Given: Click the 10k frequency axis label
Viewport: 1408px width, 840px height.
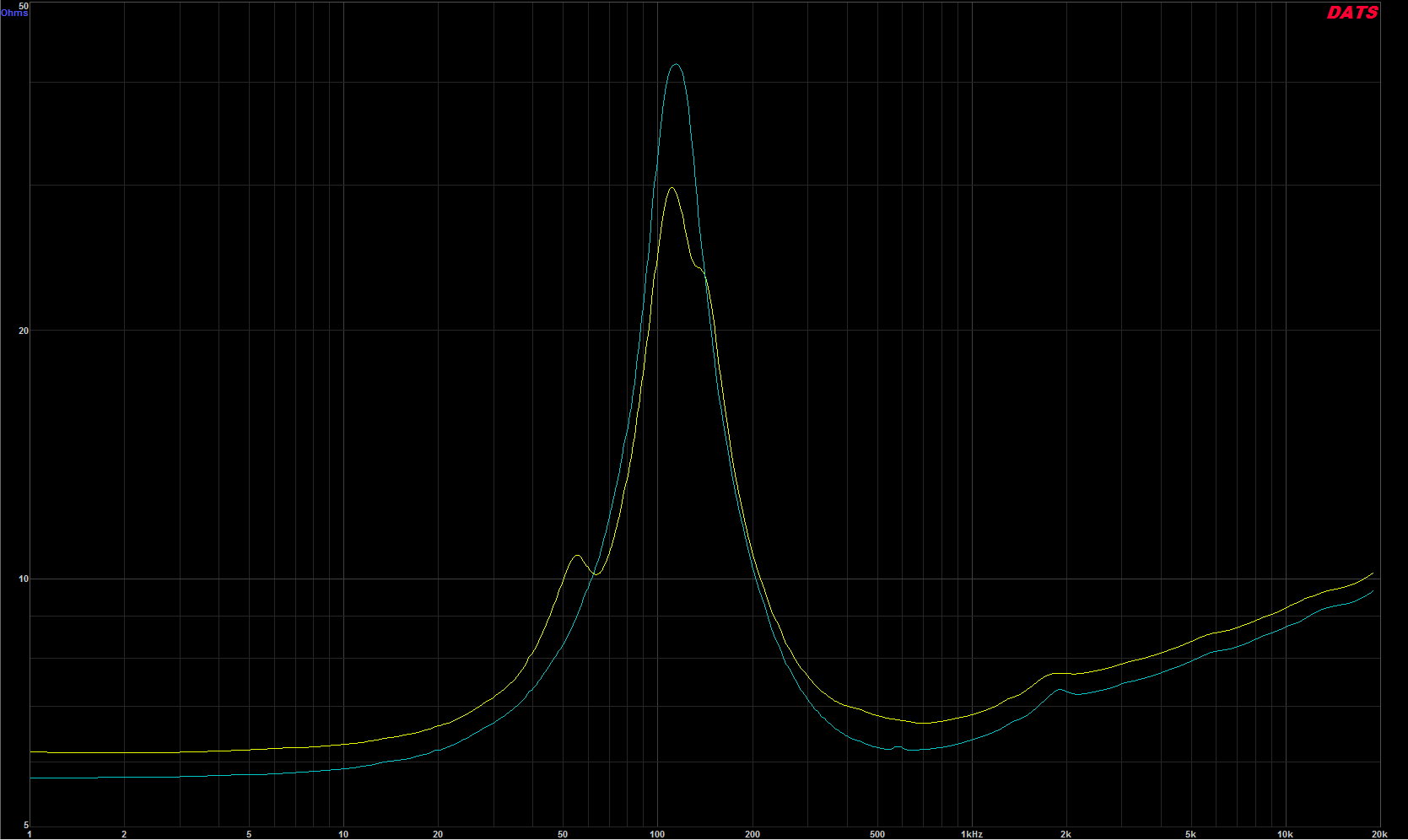Looking at the screenshot, I should pyautogui.click(x=1285, y=835).
